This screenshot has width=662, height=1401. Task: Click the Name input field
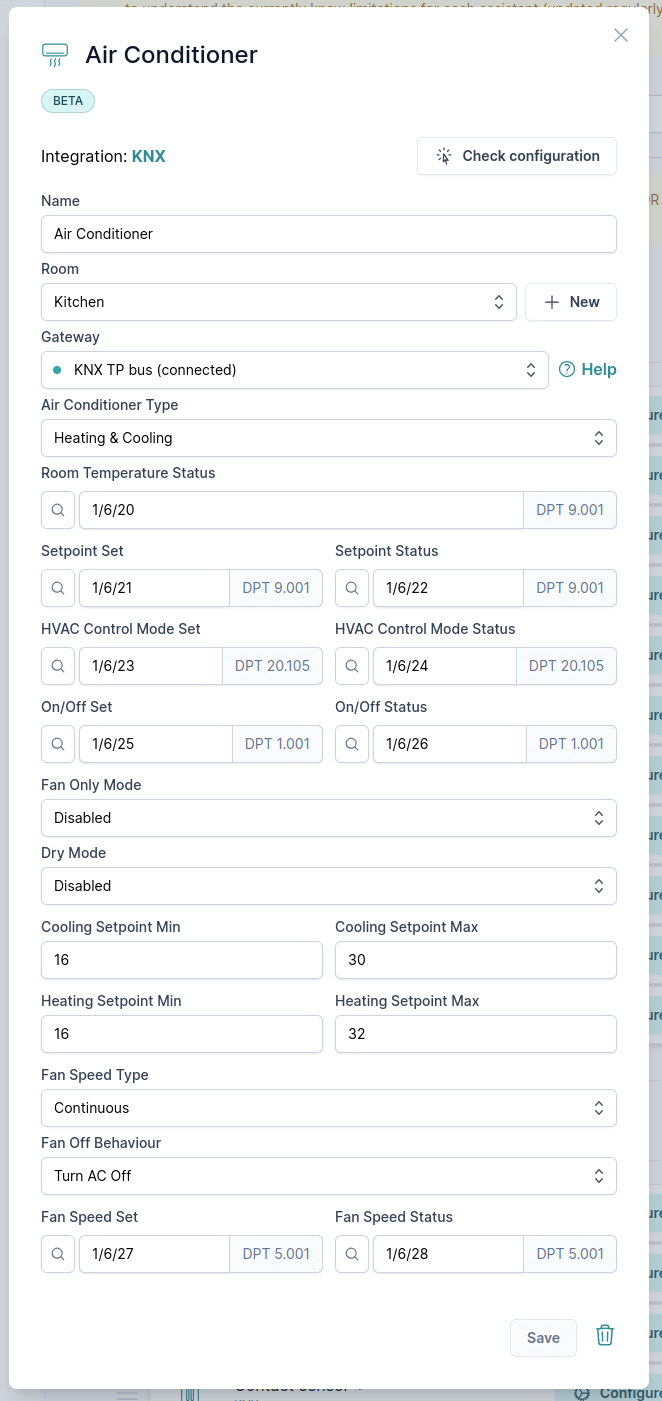(328, 234)
